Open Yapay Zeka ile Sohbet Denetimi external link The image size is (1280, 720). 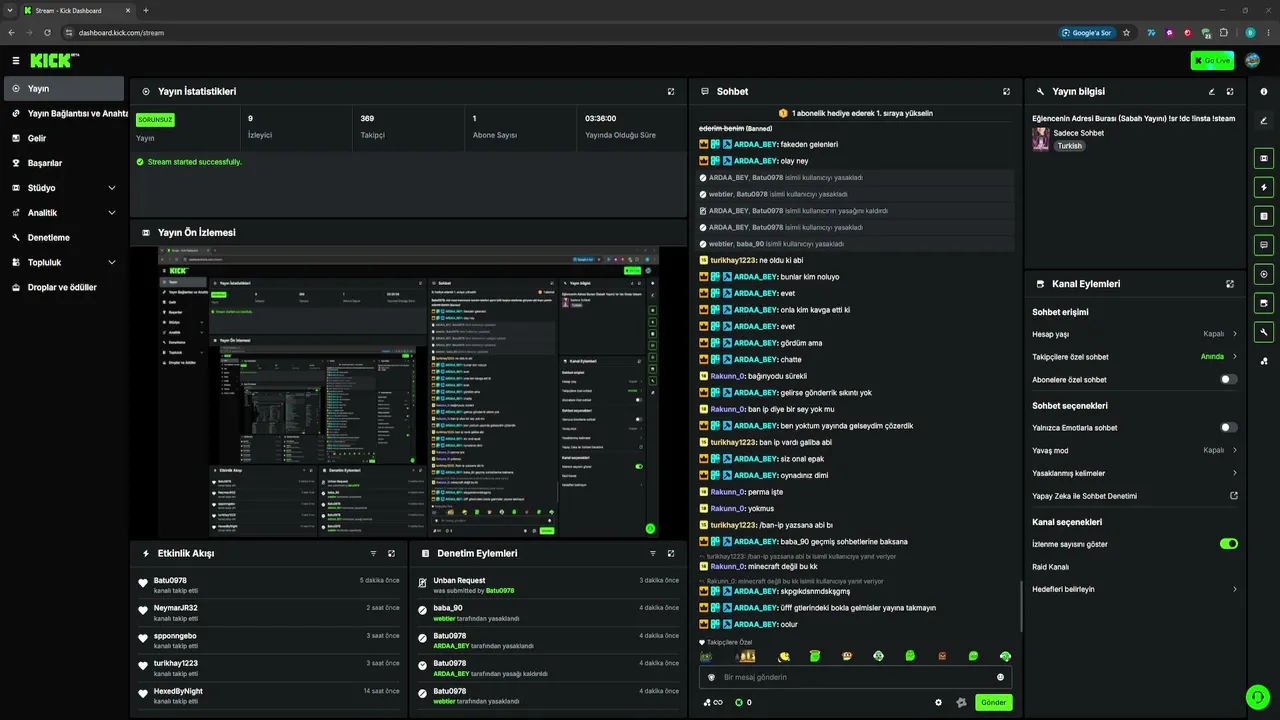1234,496
